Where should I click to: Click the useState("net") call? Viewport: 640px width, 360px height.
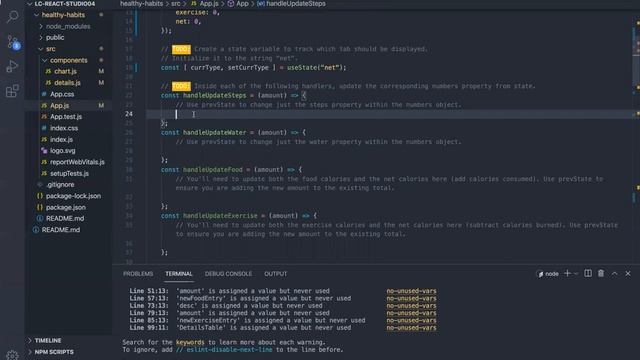point(316,68)
